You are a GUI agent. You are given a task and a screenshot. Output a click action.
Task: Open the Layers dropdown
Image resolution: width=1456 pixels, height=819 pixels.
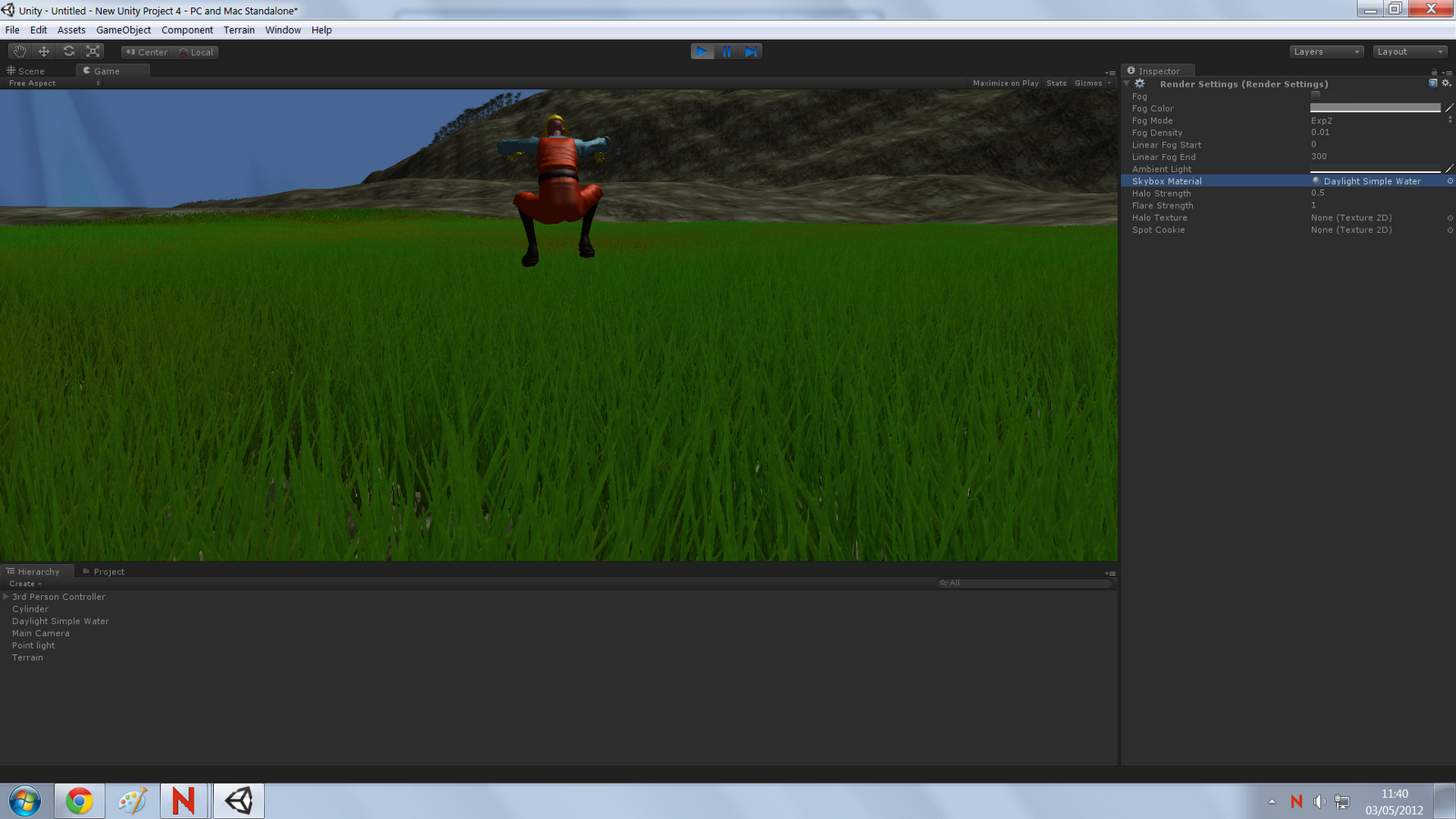coord(1325,51)
